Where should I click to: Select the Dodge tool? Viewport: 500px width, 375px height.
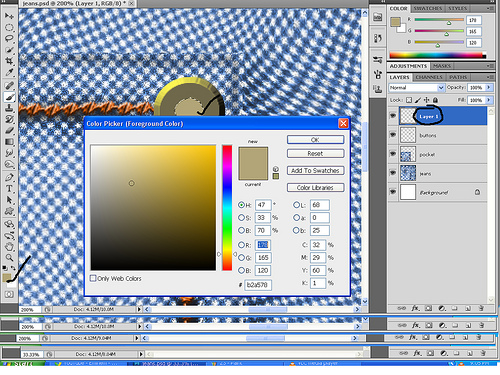tap(9, 164)
